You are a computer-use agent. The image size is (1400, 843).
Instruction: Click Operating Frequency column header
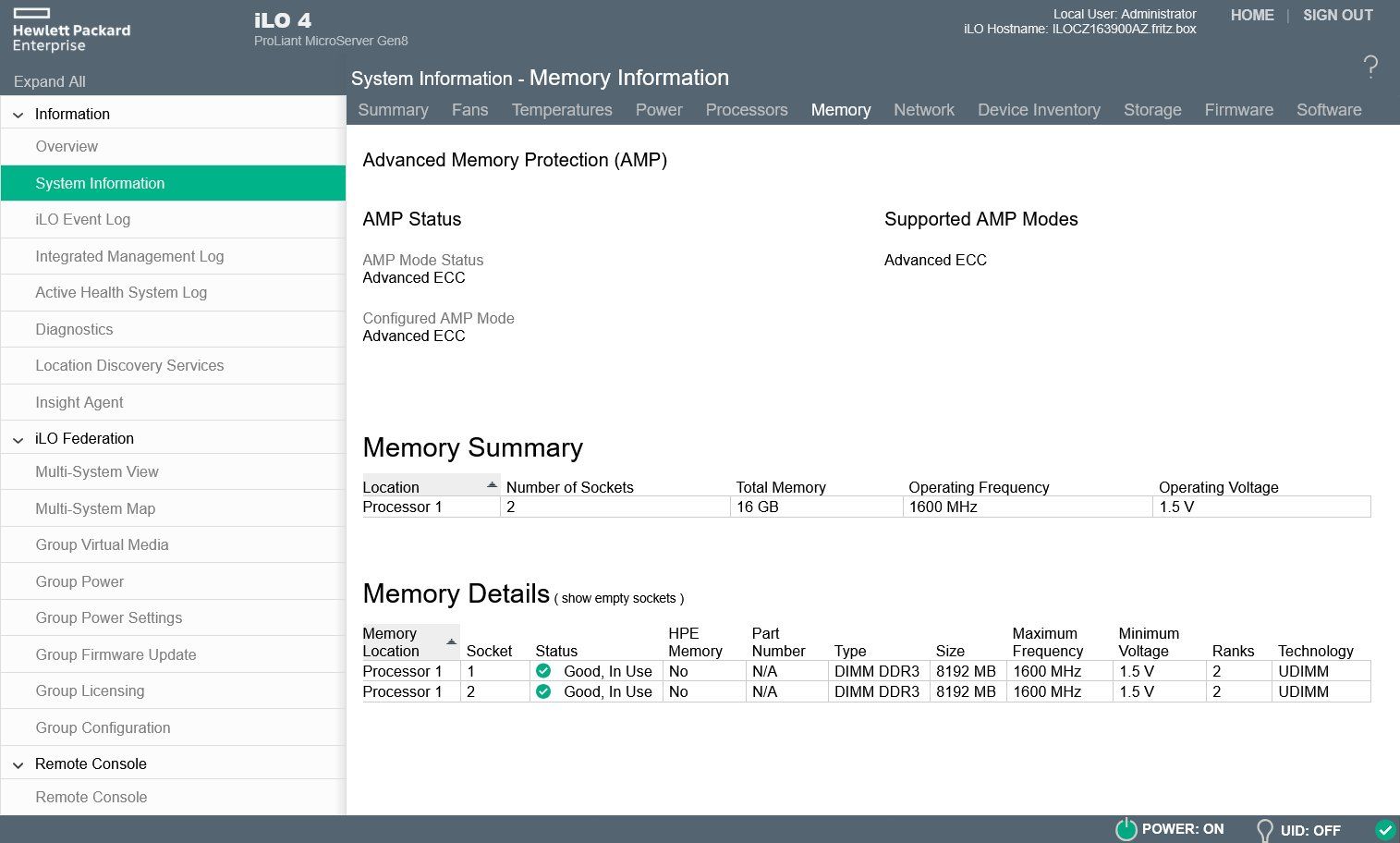979,487
